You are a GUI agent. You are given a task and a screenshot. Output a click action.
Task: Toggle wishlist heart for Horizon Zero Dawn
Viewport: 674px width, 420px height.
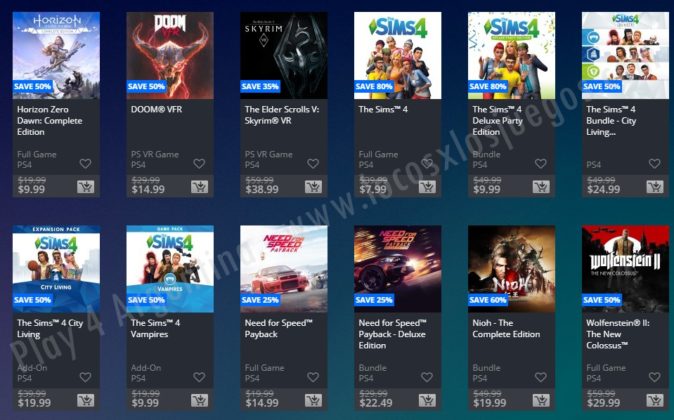coord(86,163)
